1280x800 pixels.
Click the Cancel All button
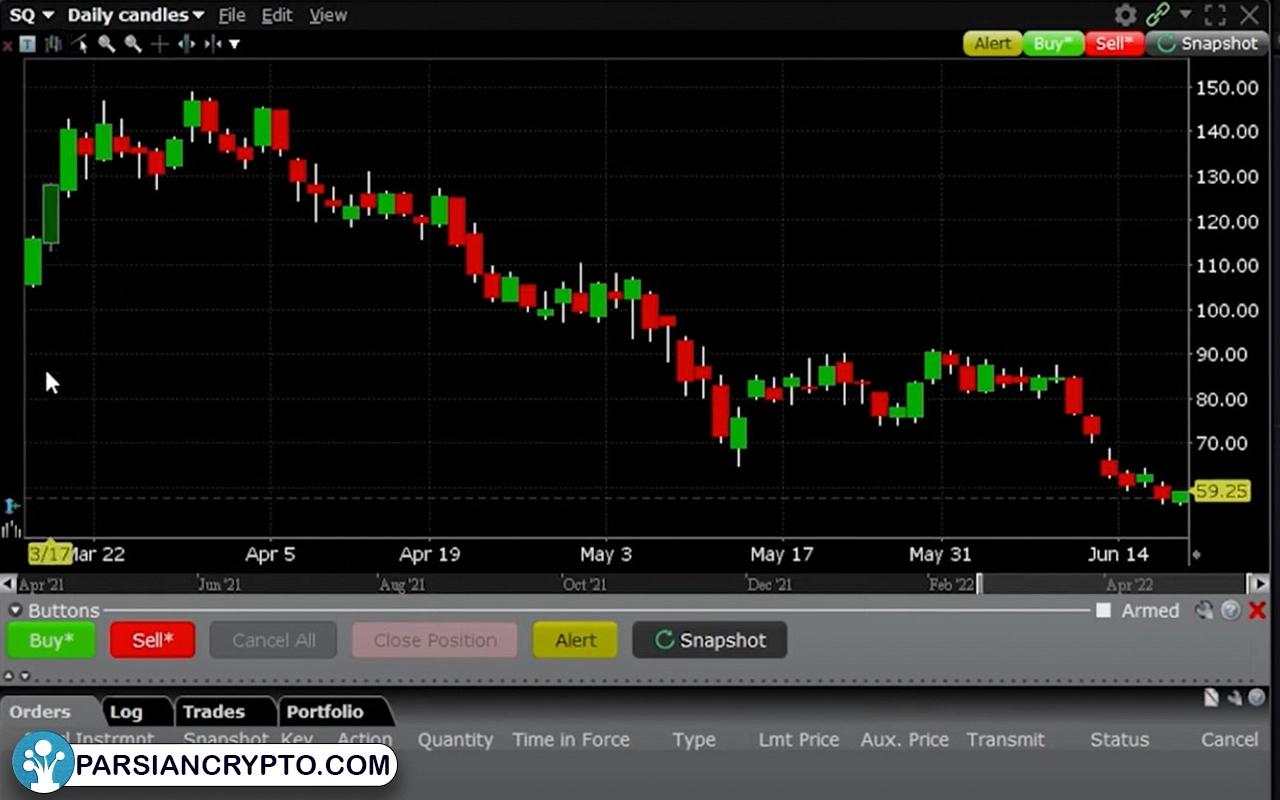click(273, 640)
